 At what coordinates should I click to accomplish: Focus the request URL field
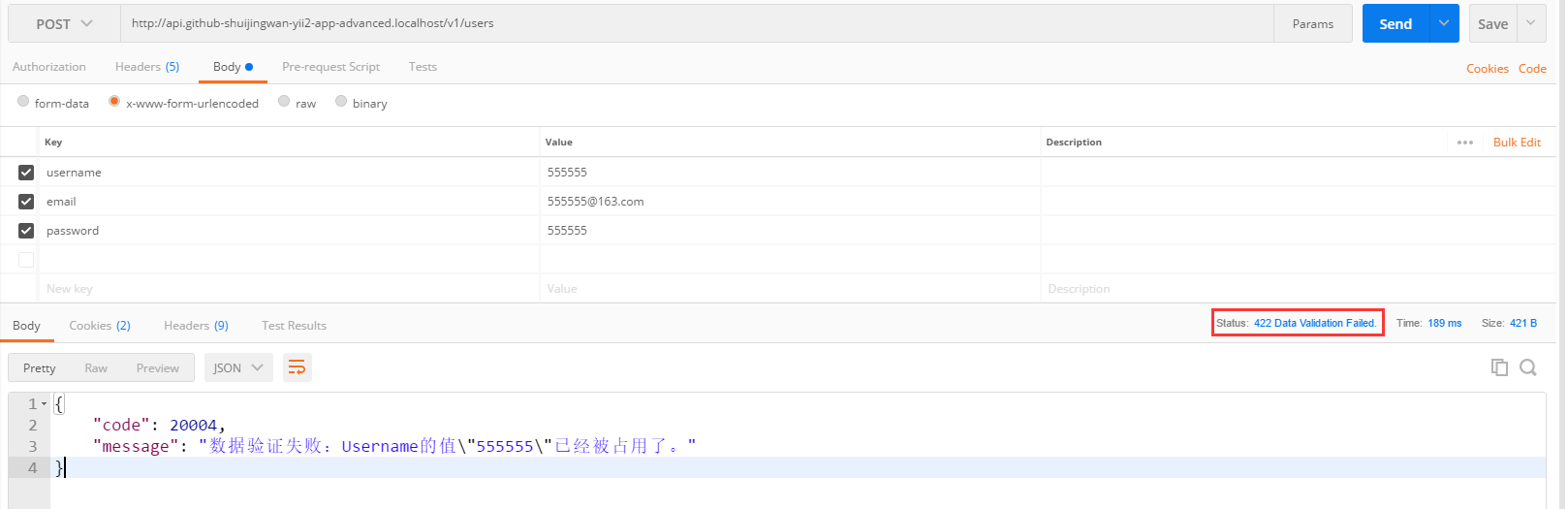[697, 23]
